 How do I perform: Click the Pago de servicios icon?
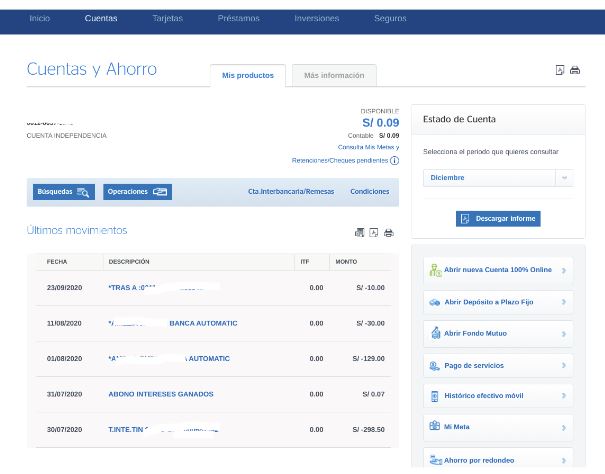click(434, 366)
